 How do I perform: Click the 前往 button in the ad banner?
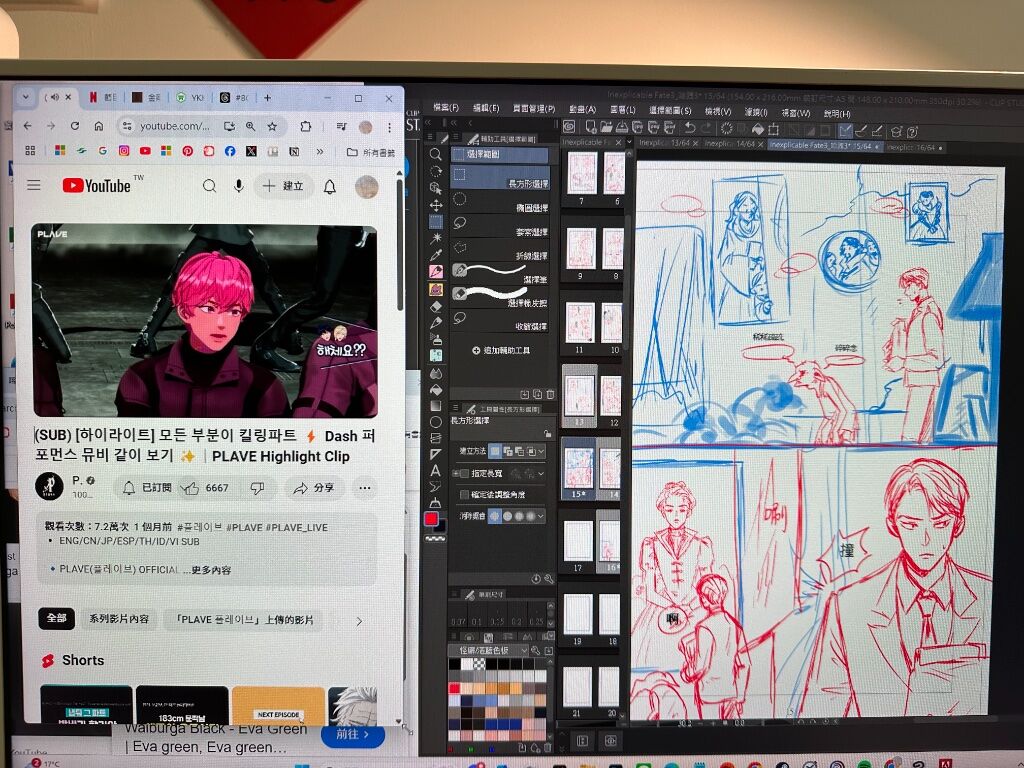[353, 735]
